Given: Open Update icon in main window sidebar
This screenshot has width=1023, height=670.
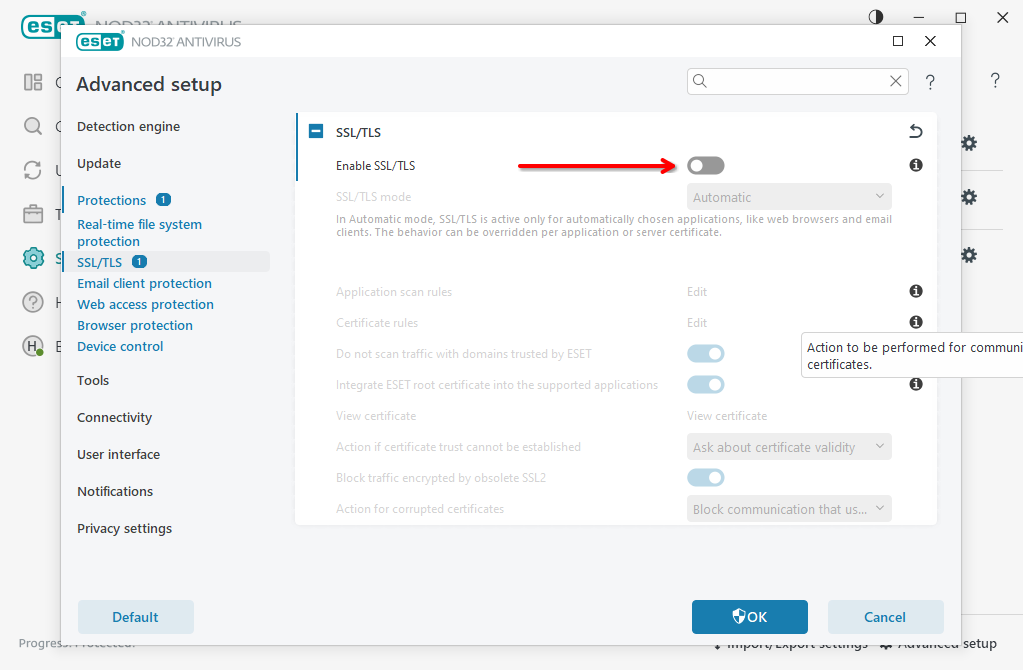Looking at the screenshot, I should pyautogui.click(x=33, y=170).
